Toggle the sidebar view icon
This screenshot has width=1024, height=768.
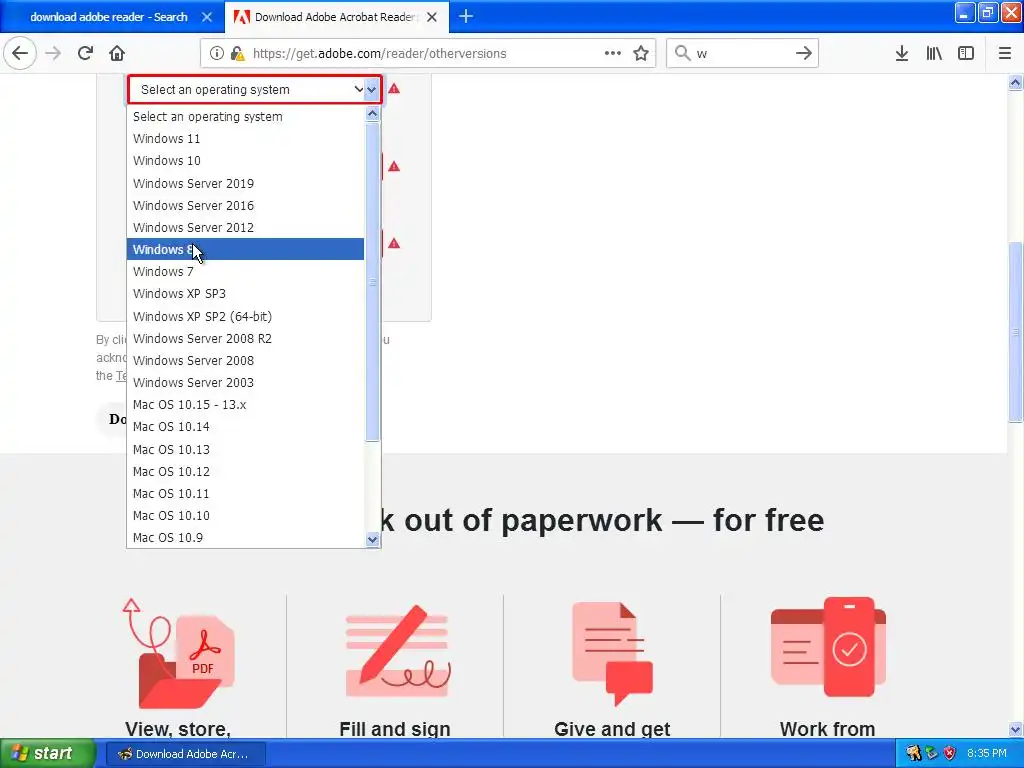[966, 54]
